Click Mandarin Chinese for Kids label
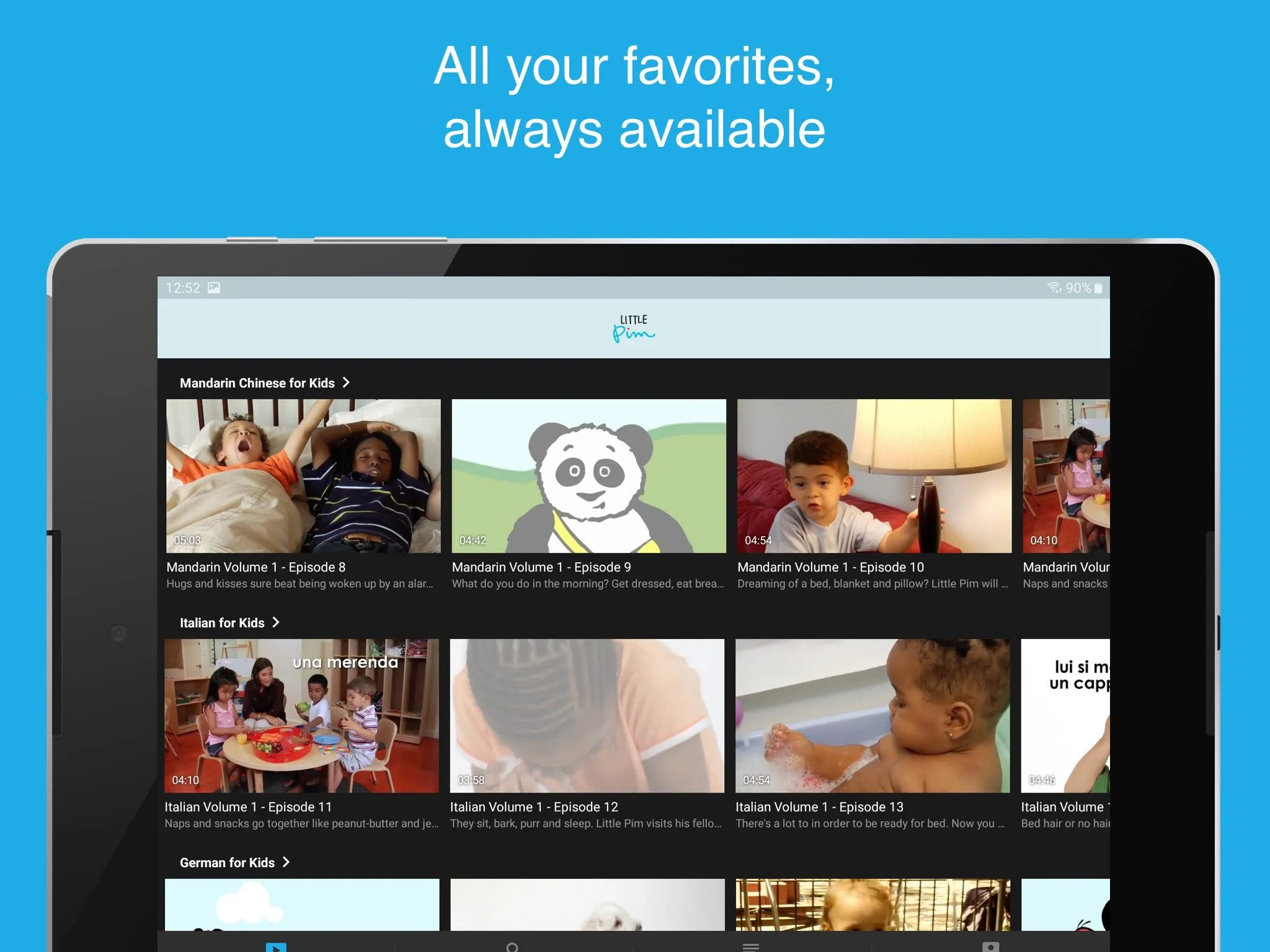The width and height of the screenshot is (1270, 952). tap(264, 383)
